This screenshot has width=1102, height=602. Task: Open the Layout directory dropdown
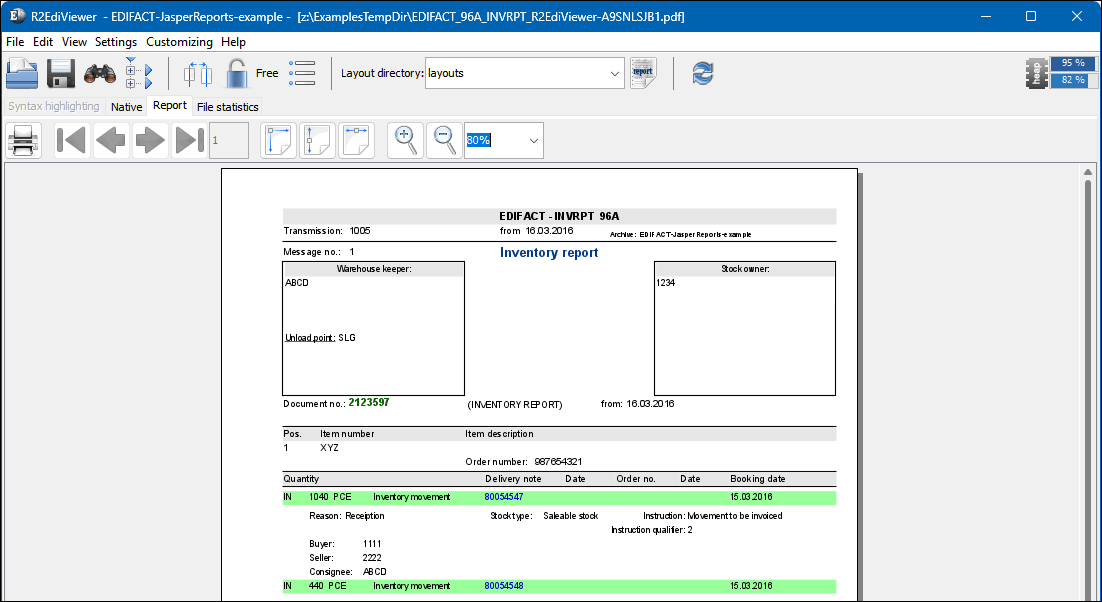(615, 73)
